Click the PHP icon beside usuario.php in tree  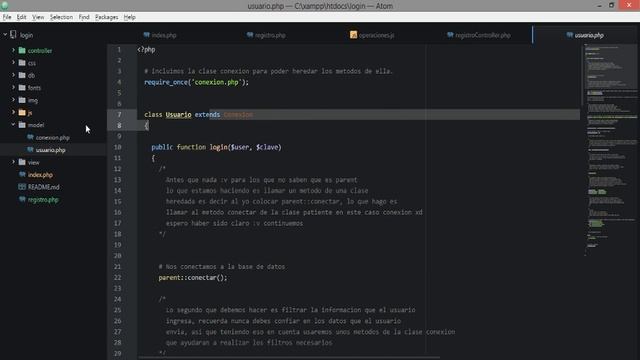point(30,150)
